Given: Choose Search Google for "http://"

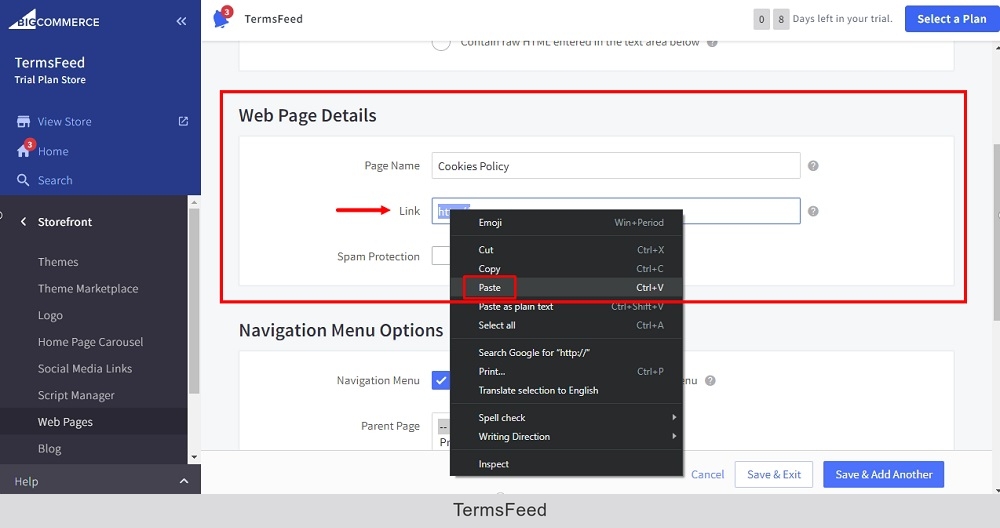Looking at the screenshot, I should (566, 353).
